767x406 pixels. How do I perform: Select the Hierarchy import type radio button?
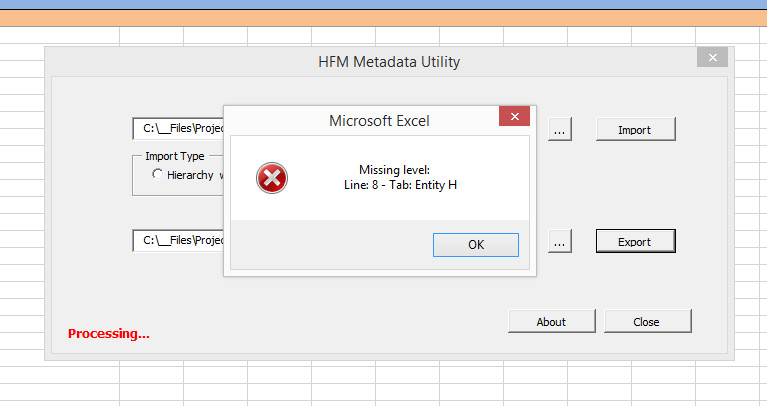[157, 175]
